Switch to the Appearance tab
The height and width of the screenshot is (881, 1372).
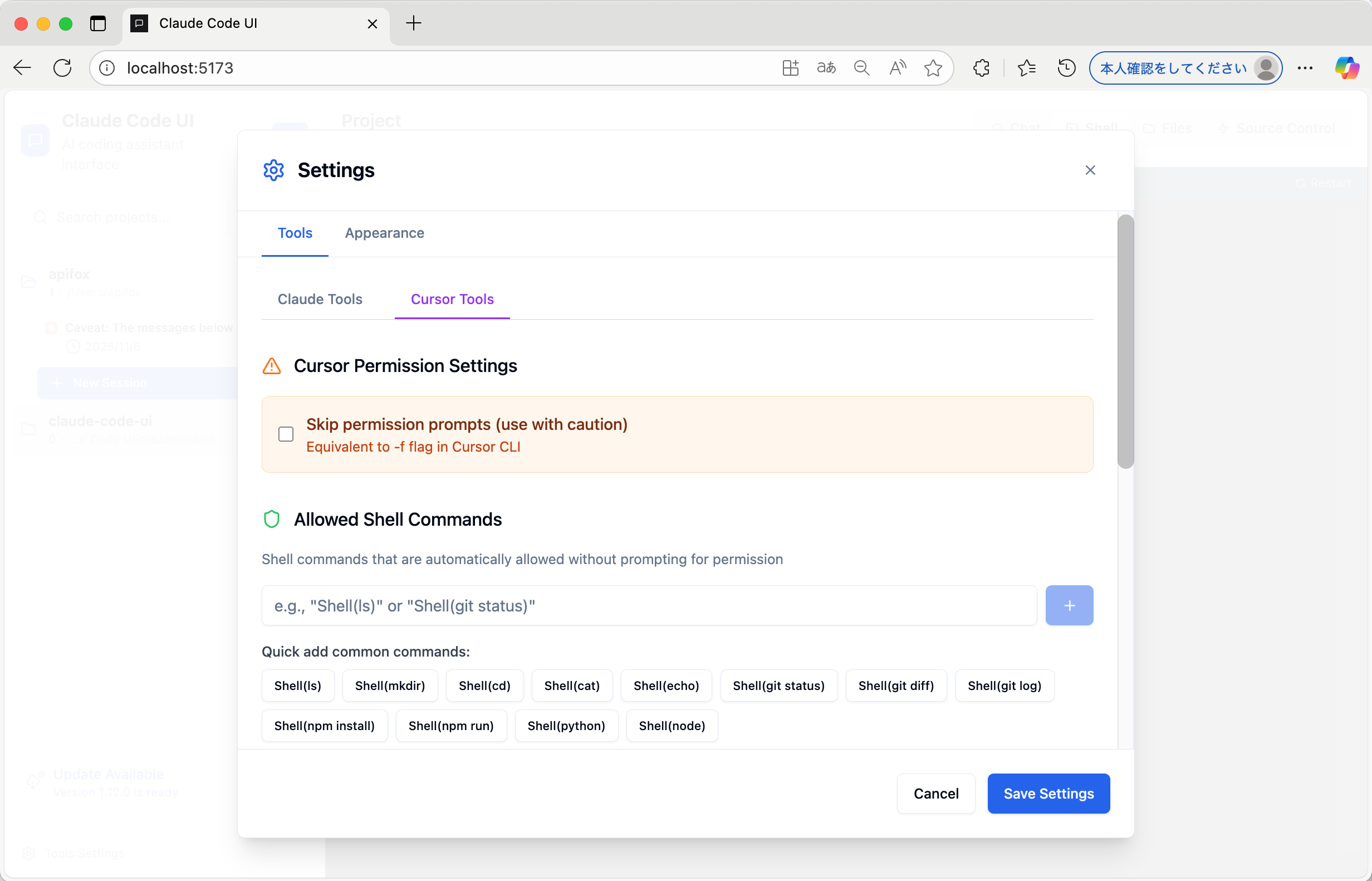384,233
